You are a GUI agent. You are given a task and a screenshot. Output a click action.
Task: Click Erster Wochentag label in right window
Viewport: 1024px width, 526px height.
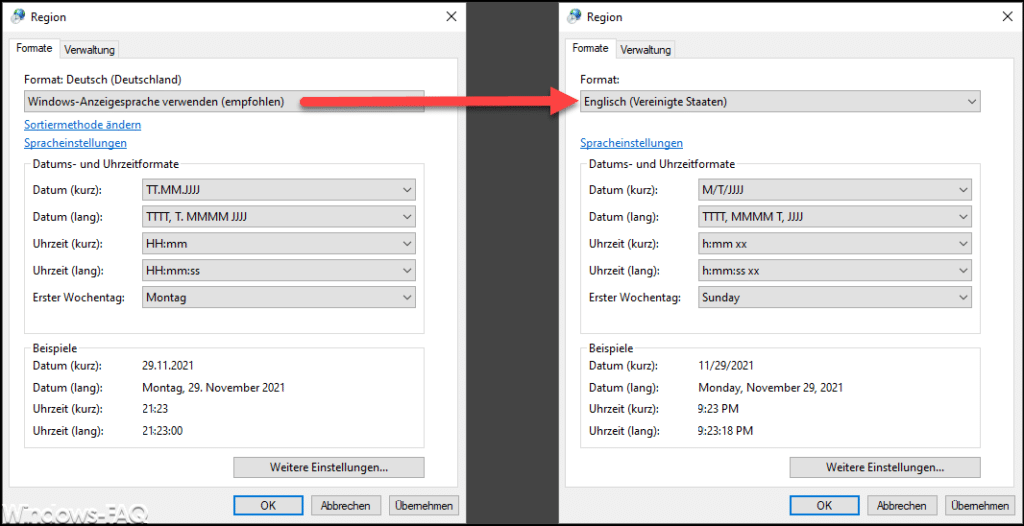pyautogui.click(x=635, y=297)
